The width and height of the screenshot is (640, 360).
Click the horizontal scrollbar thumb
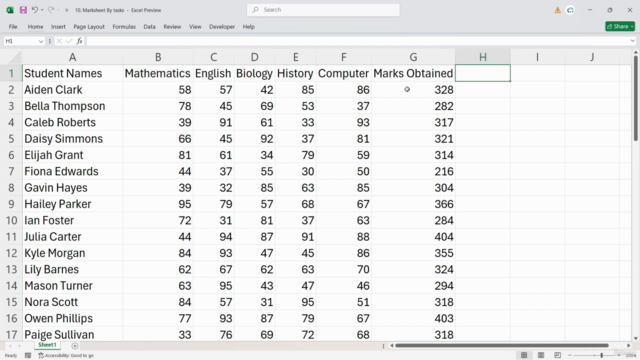[502, 345]
